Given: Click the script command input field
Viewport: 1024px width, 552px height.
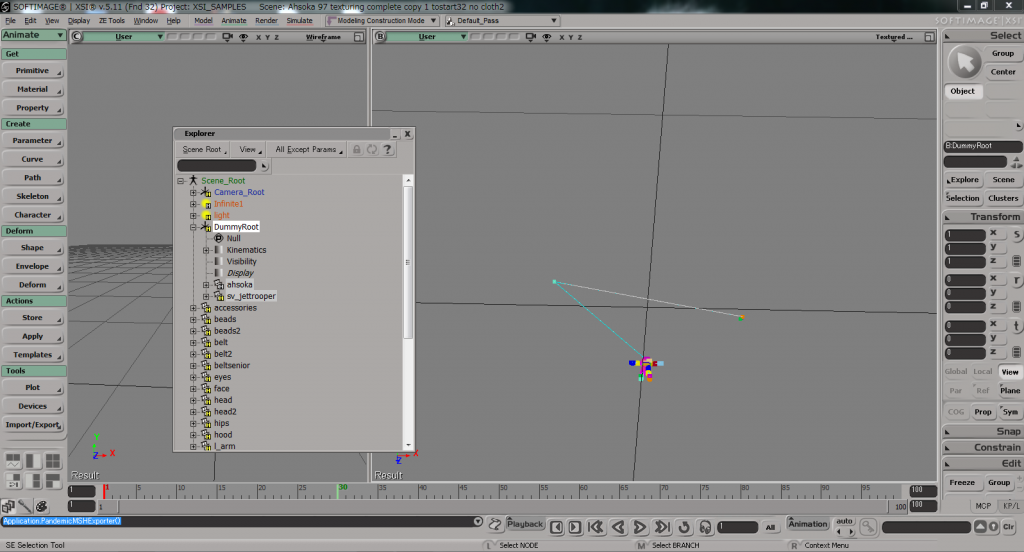Looking at the screenshot, I should pyautogui.click(x=238, y=521).
